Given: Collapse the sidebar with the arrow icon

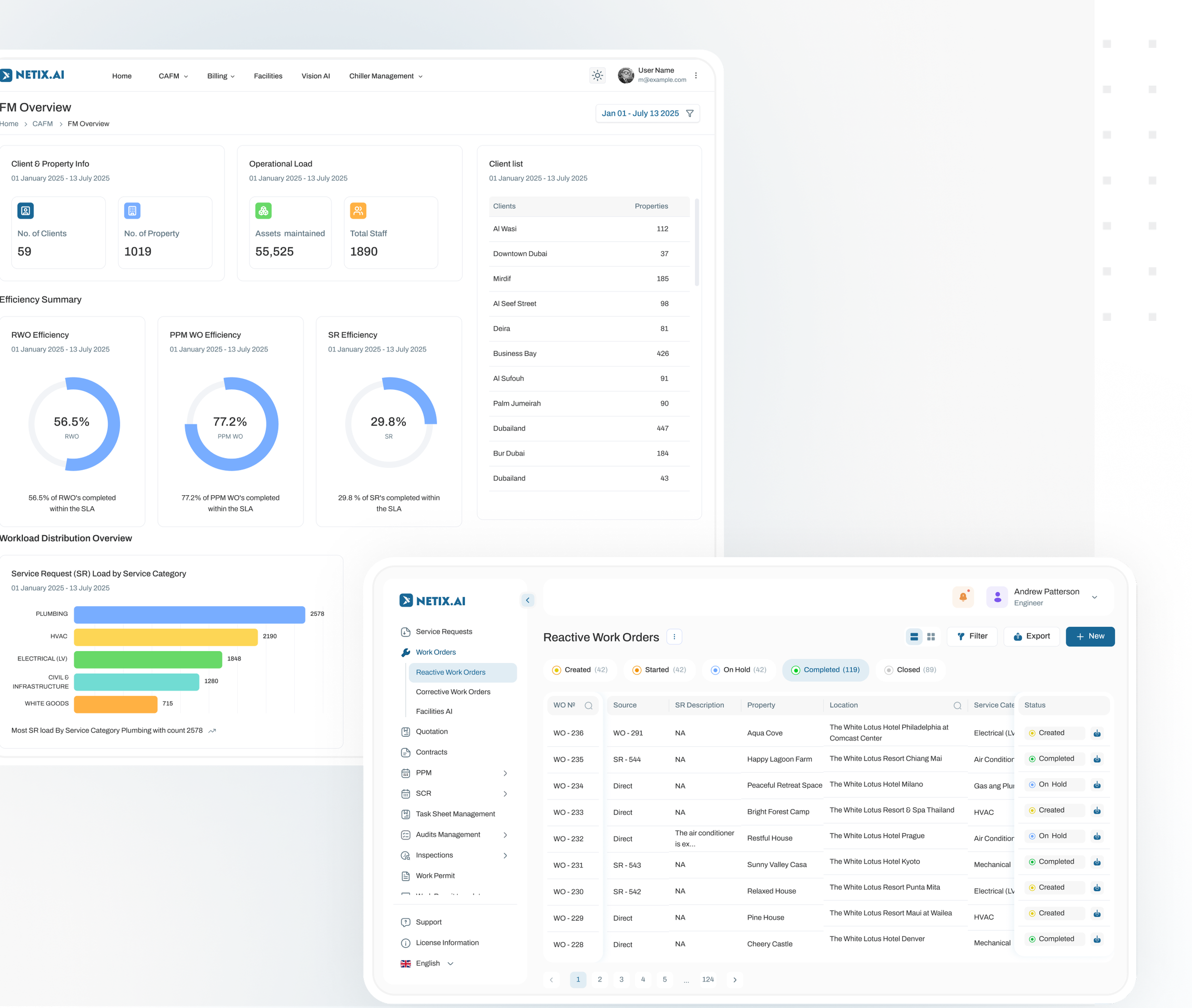Looking at the screenshot, I should click(528, 600).
